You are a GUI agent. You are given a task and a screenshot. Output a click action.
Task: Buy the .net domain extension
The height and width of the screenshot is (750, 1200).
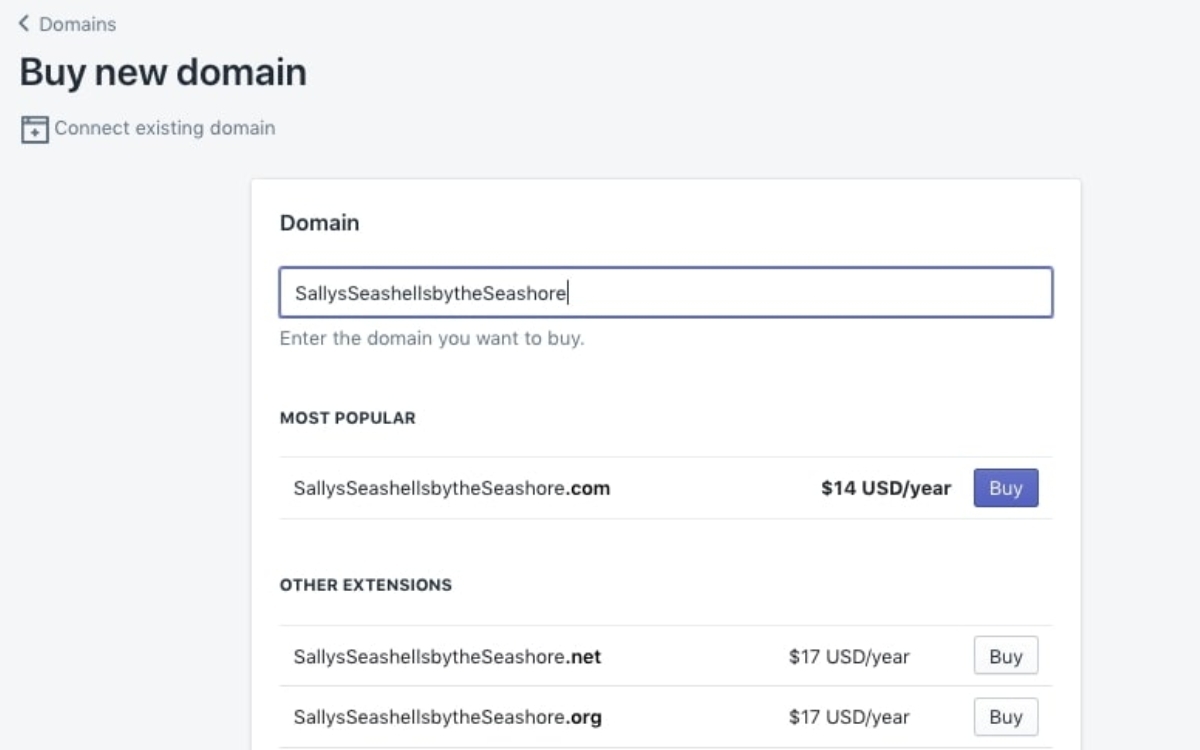point(1006,656)
